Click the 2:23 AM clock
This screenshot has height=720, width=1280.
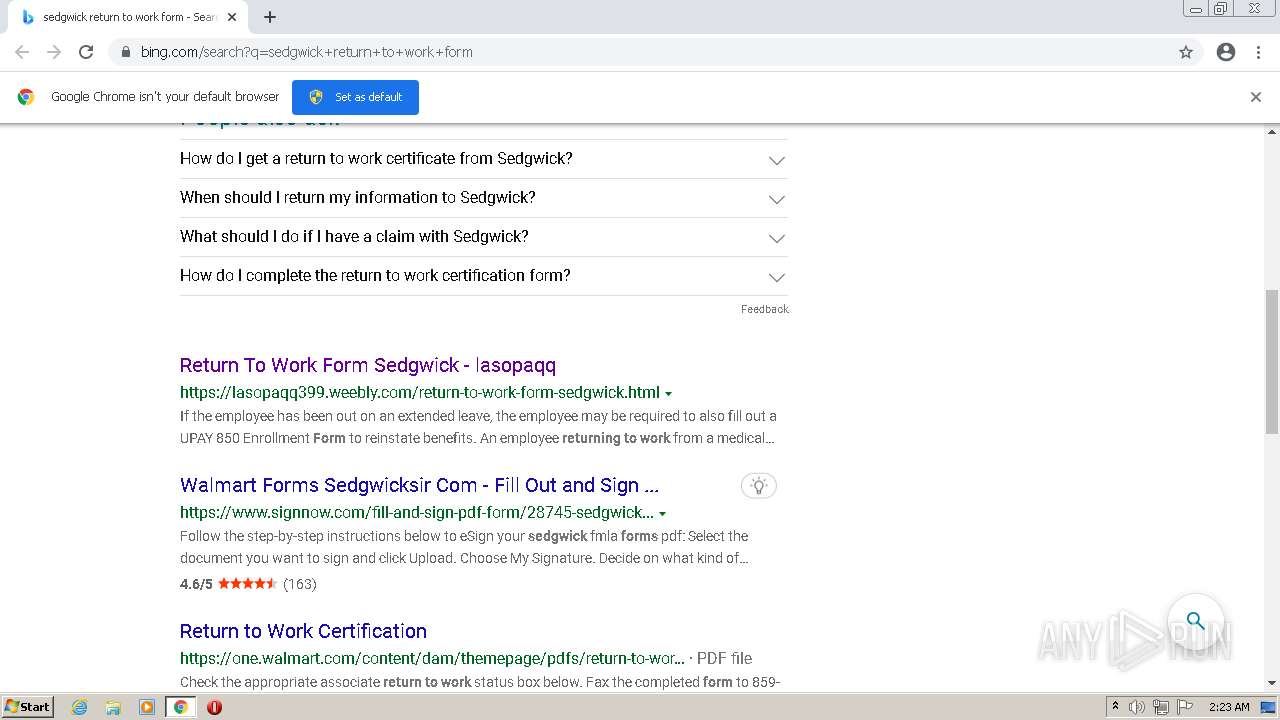tap(1229, 707)
